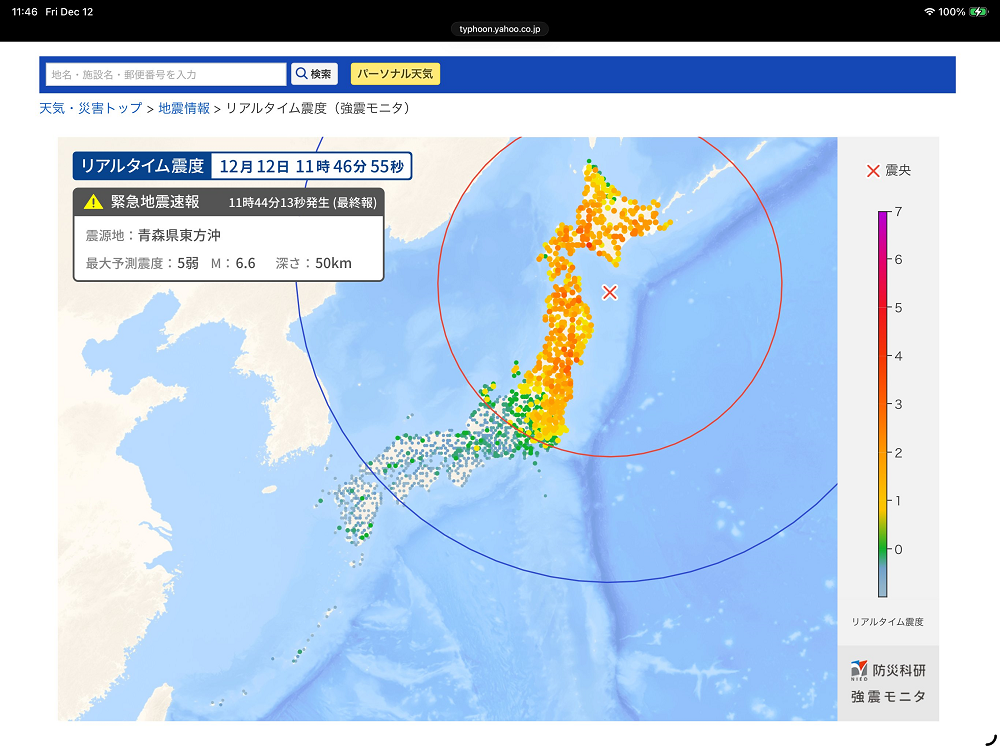Click the 青森県東方沖 epicenter location text
The image size is (1000, 749).
click(x=179, y=236)
